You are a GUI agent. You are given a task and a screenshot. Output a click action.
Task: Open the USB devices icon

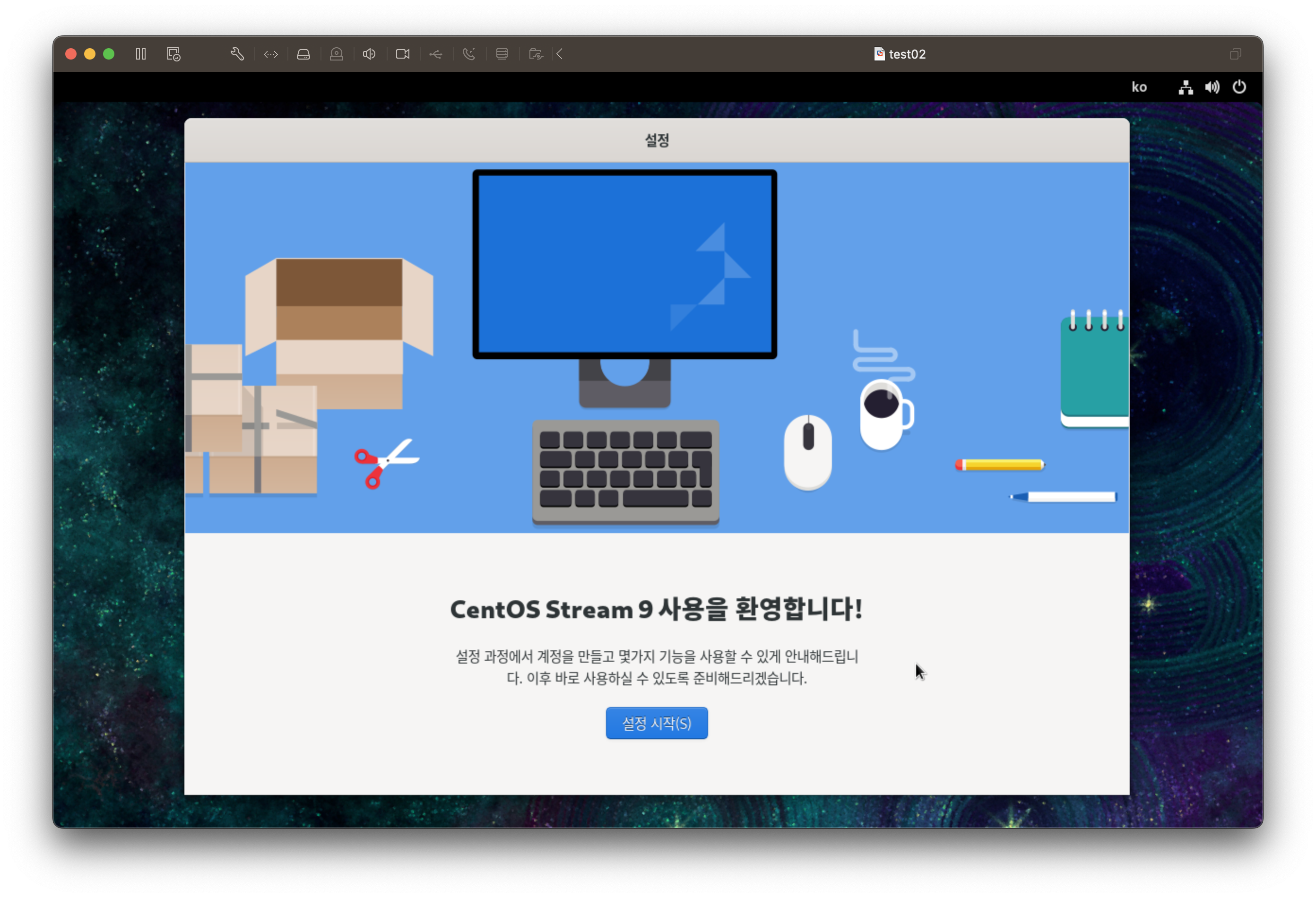(435, 54)
